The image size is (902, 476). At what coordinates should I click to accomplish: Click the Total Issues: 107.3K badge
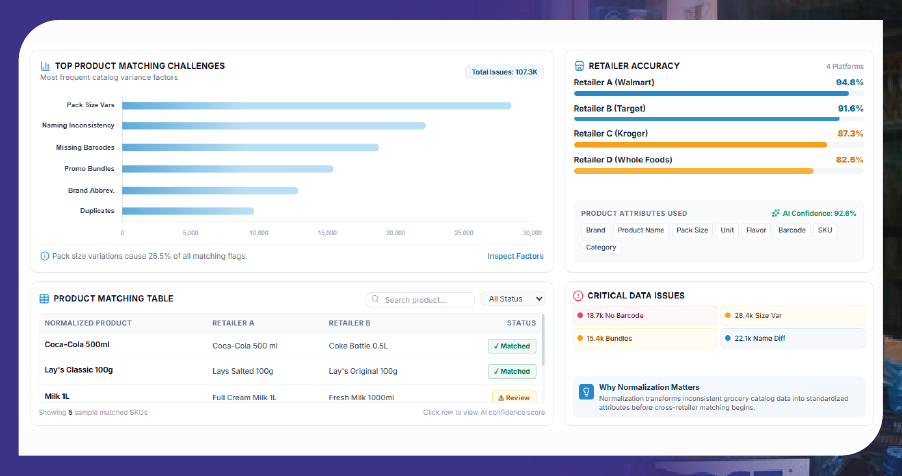pos(504,73)
